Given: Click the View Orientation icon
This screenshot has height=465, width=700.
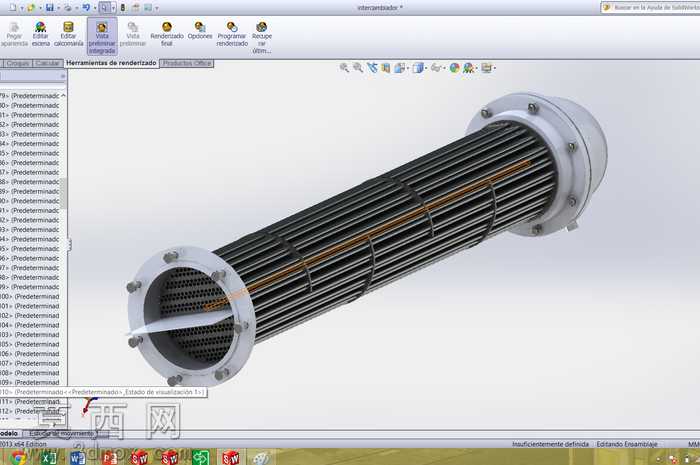Looking at the screenshot, I should [399, 68].
